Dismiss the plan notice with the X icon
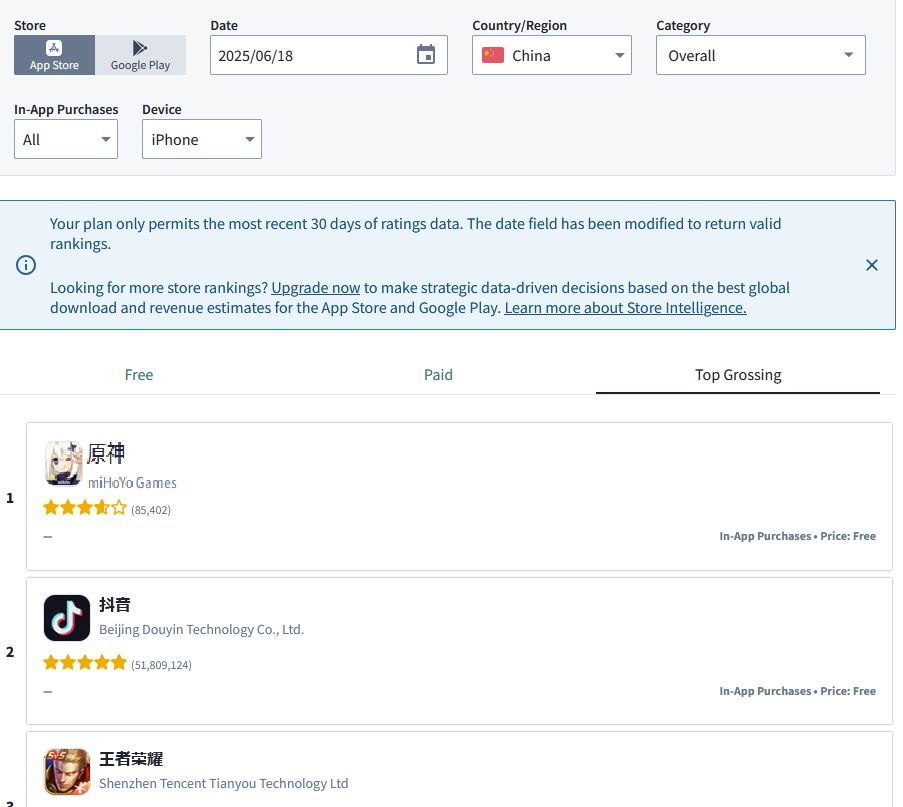This screenshot has width=903, height=807. (871, 265)
